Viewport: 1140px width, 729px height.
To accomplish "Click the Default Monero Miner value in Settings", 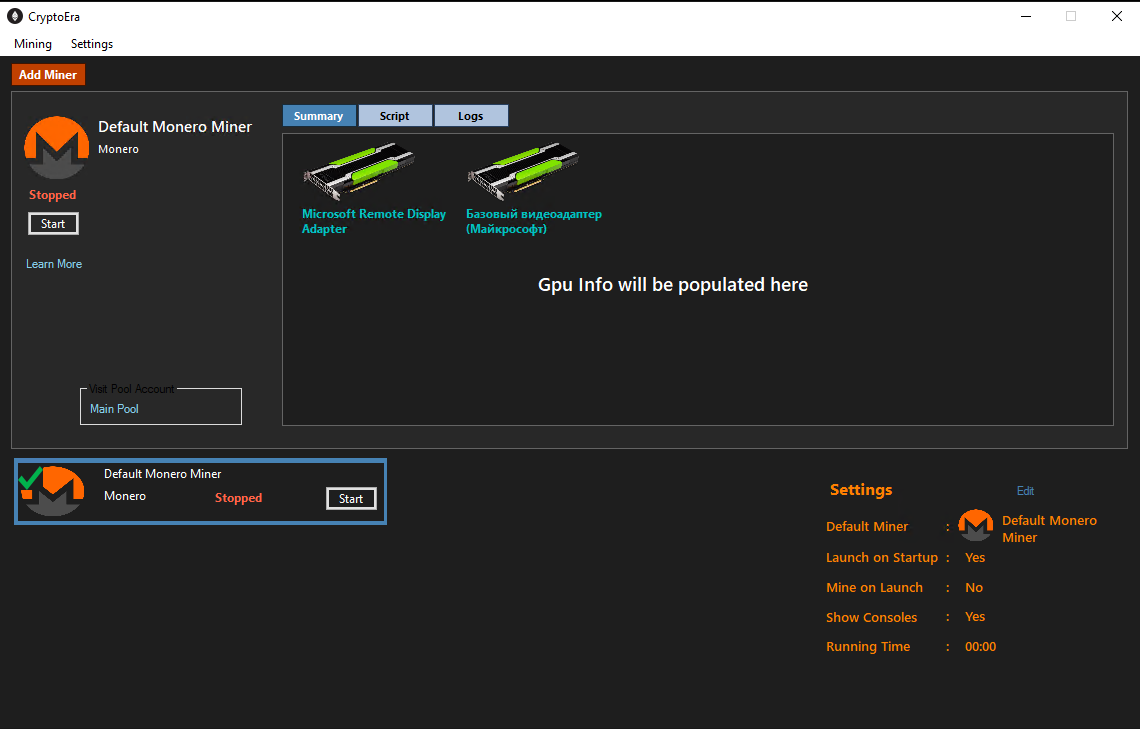I will point(1049,528).
